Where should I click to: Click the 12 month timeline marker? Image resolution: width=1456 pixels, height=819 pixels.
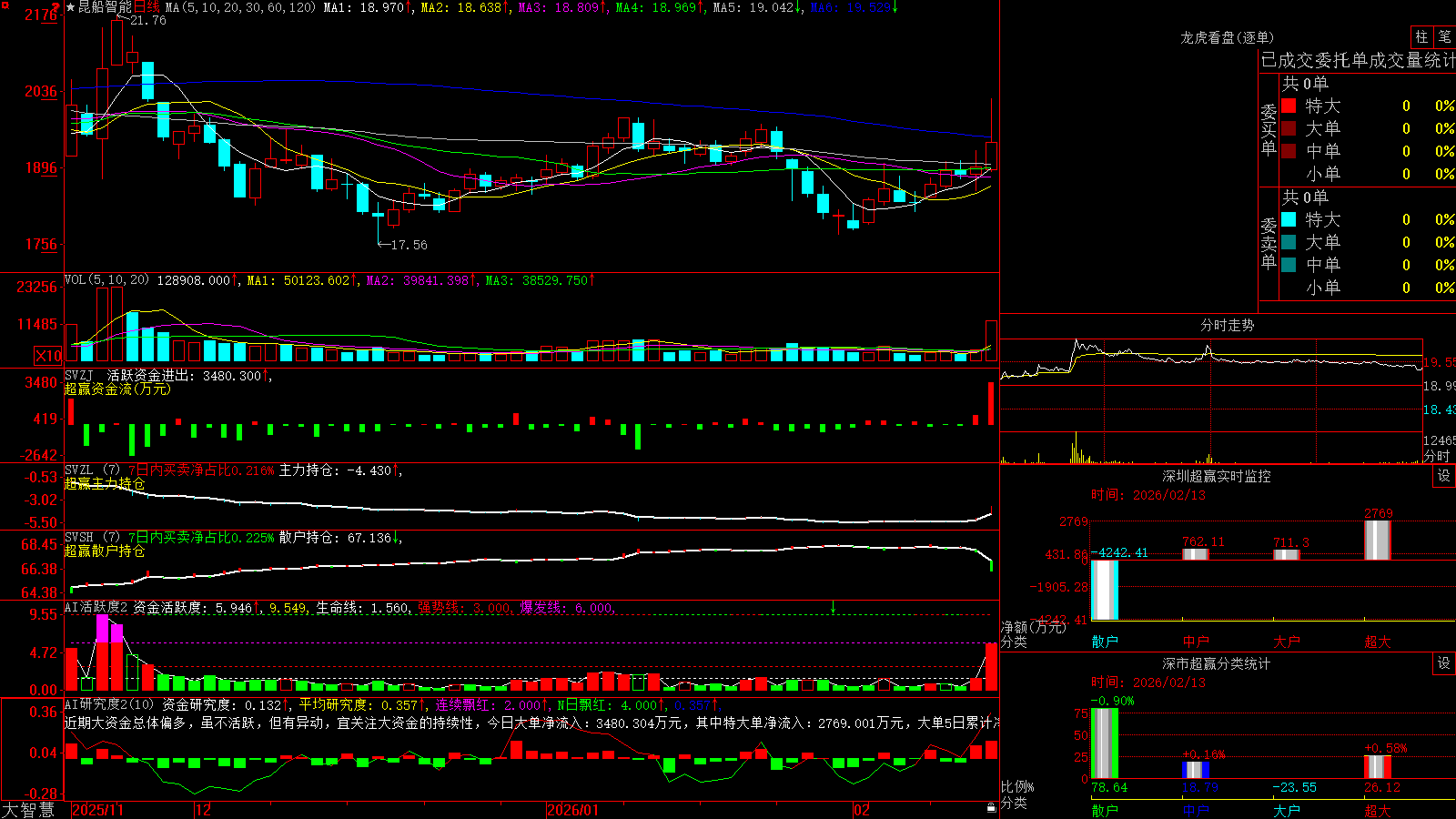(x=203, y=810)
